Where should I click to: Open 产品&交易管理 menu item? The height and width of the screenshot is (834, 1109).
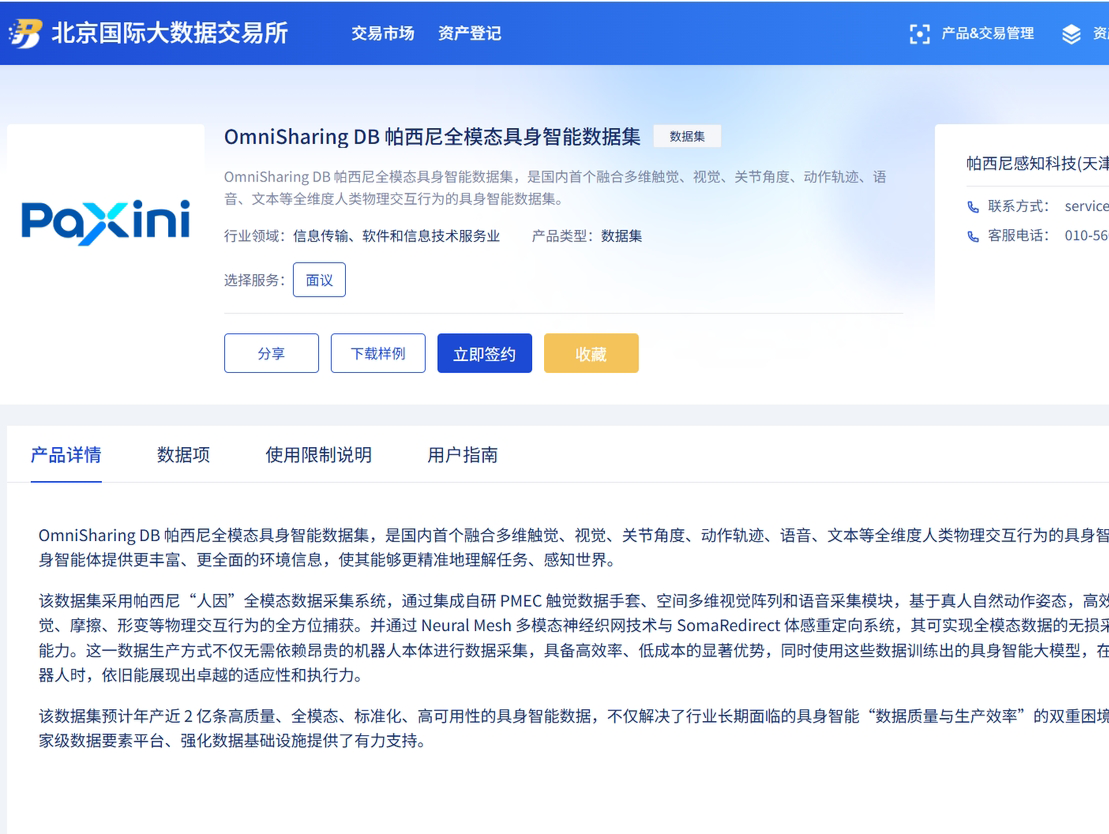coord(987,33)
